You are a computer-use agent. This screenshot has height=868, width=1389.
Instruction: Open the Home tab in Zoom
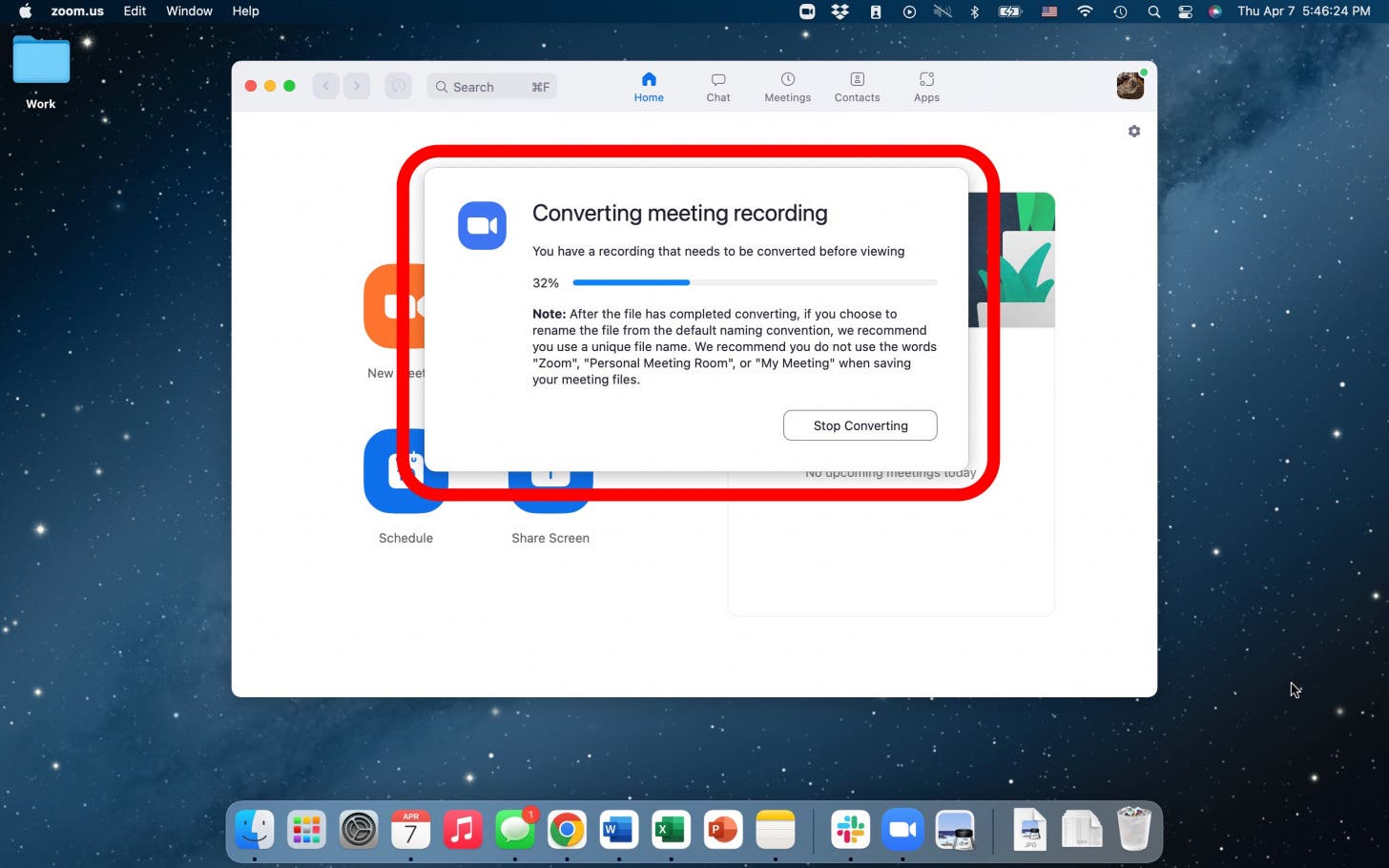click(x=649, y=87)
